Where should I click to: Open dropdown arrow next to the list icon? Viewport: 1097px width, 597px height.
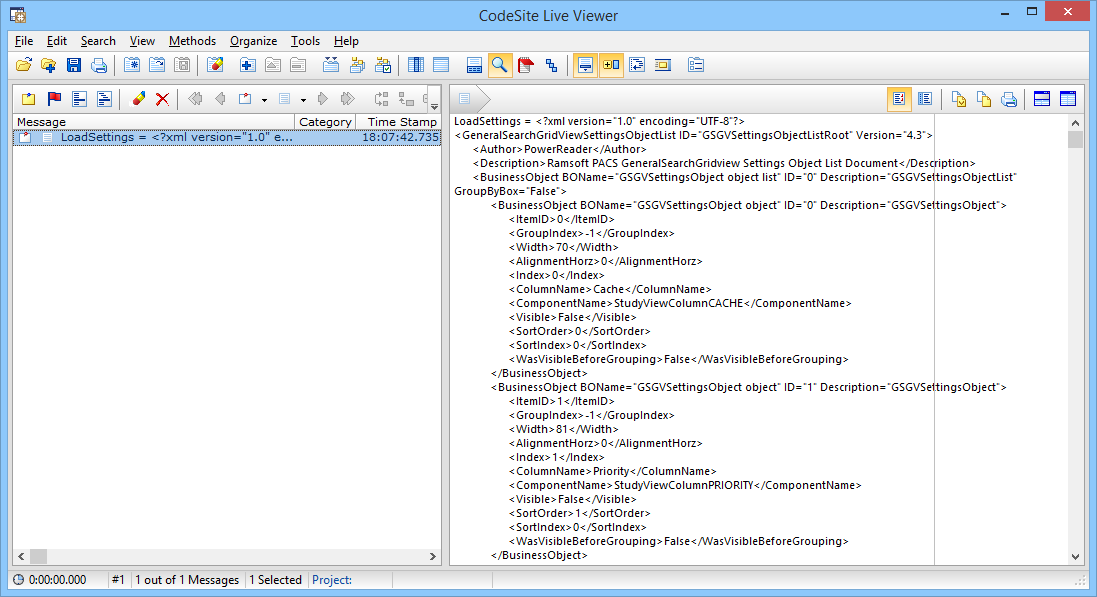[303, 100]
